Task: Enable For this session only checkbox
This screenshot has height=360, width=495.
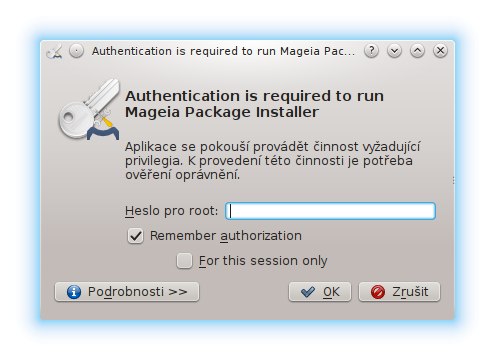Action: click(x=184, y=261)
